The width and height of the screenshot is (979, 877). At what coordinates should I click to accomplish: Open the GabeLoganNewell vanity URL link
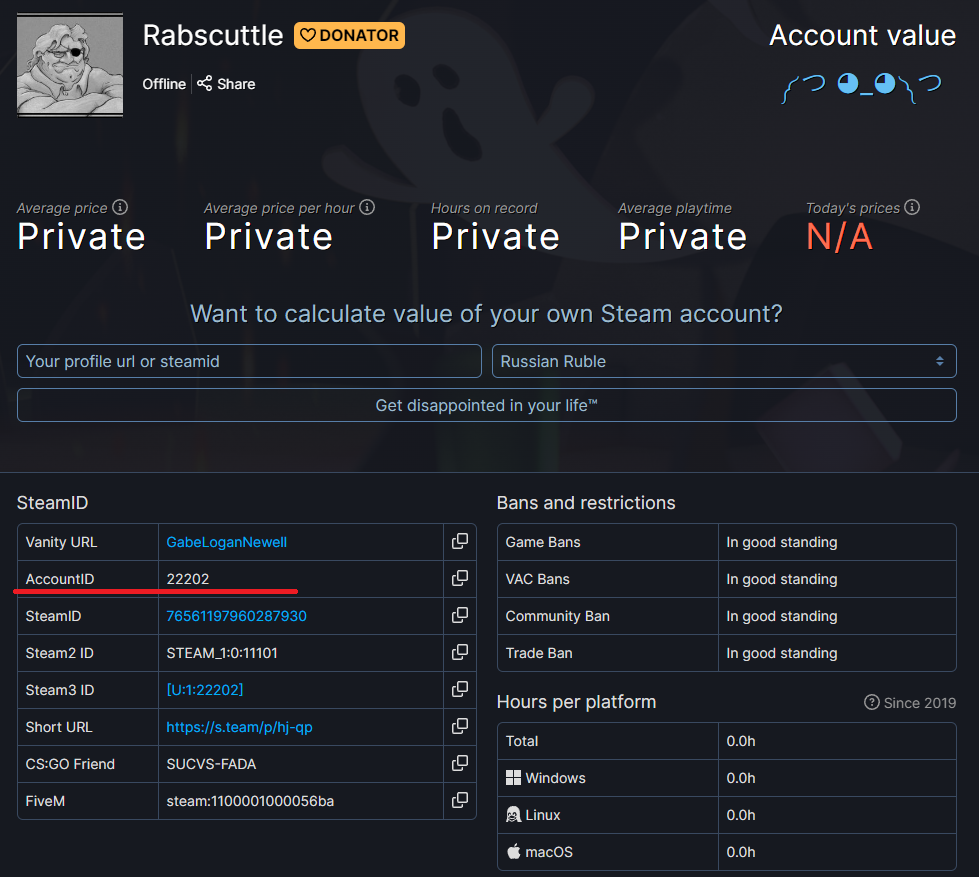(x=227, y=542)
